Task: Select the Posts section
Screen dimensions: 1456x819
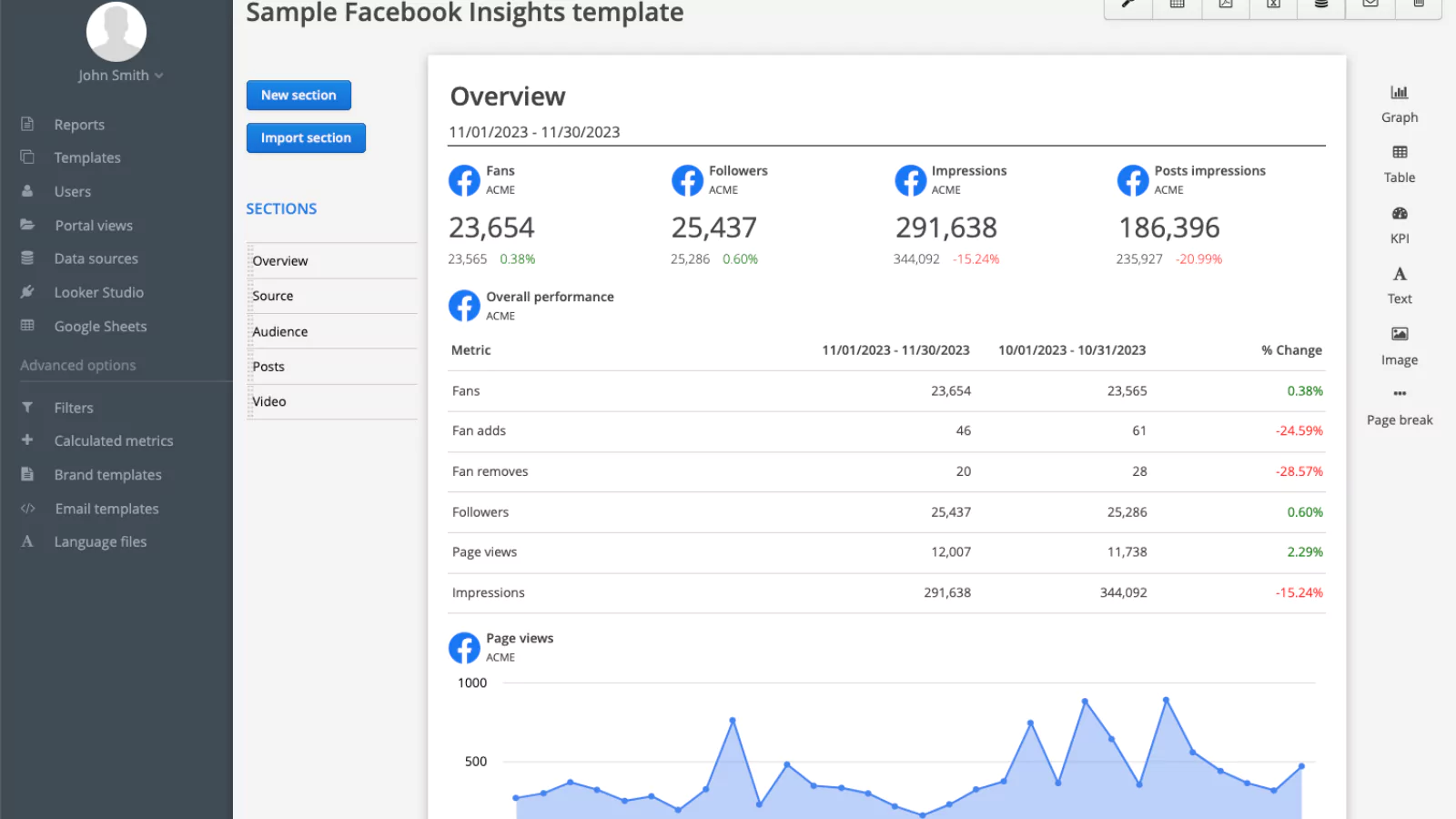Action: pyautogui.click(x=332, y=366)
